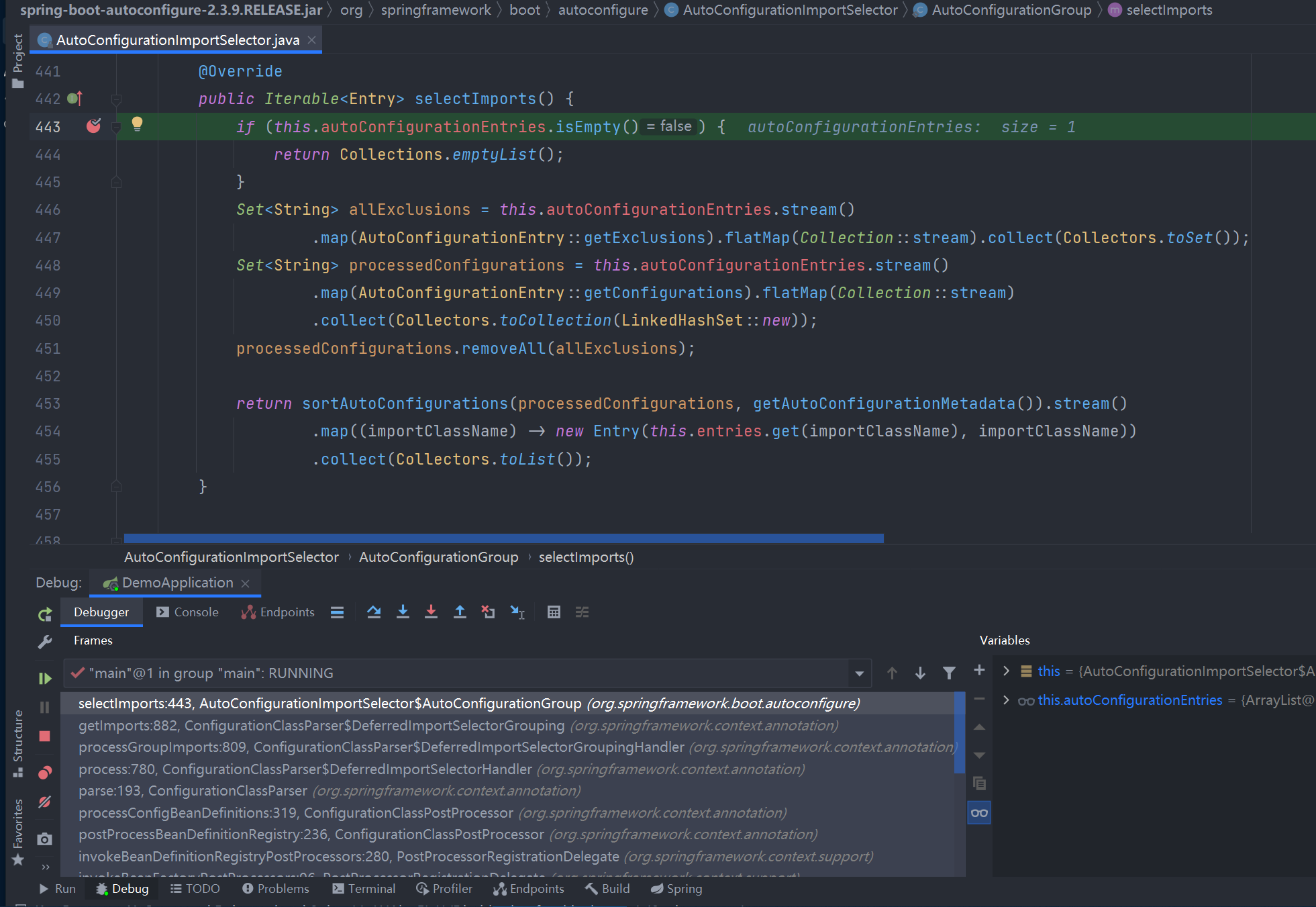
Task: Open thread selector dropdown arrow
Action: [x=859, y=673]
